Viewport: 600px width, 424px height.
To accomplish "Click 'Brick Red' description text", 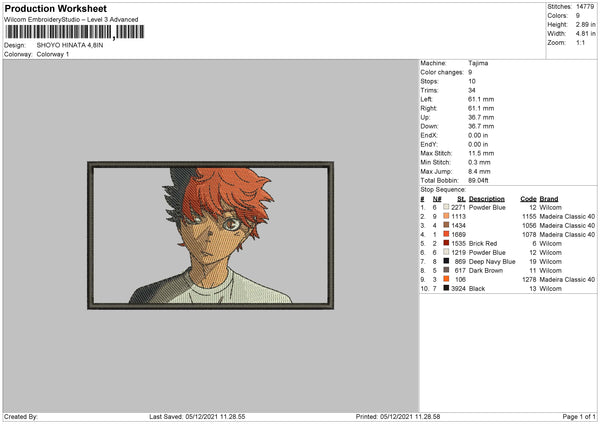I will 483,243.
